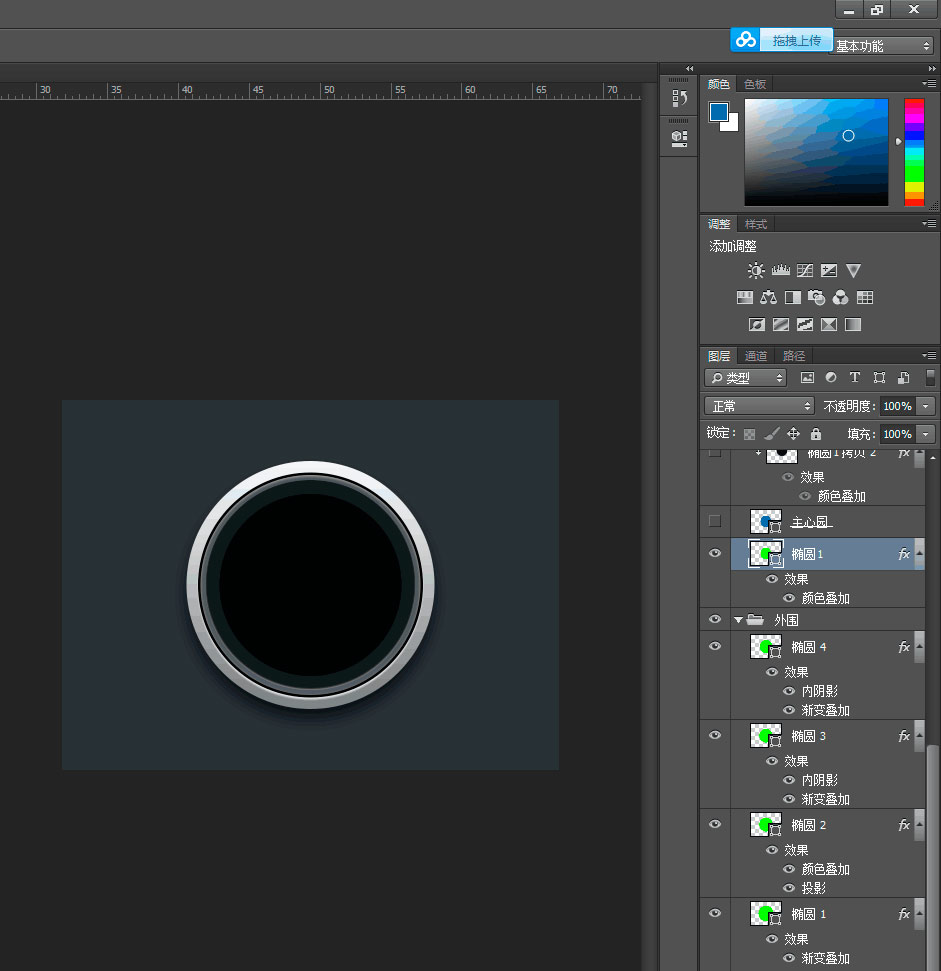The width and height of the screenshot is (941, 971).
Task: Add a Color Balance adjustment layer
Action: pyautogui.click(x=768, y=298)
